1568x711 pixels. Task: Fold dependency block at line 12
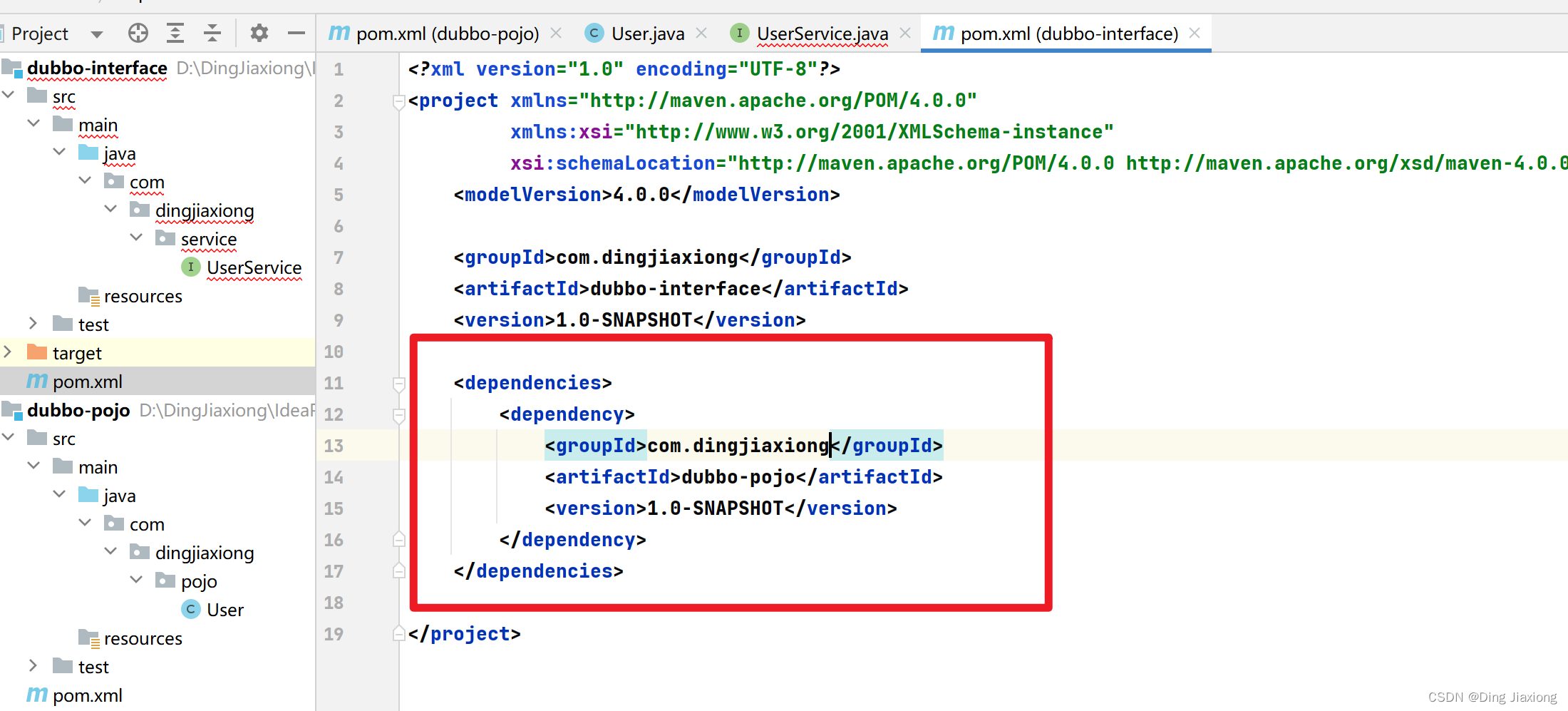[x=399, y=415]
